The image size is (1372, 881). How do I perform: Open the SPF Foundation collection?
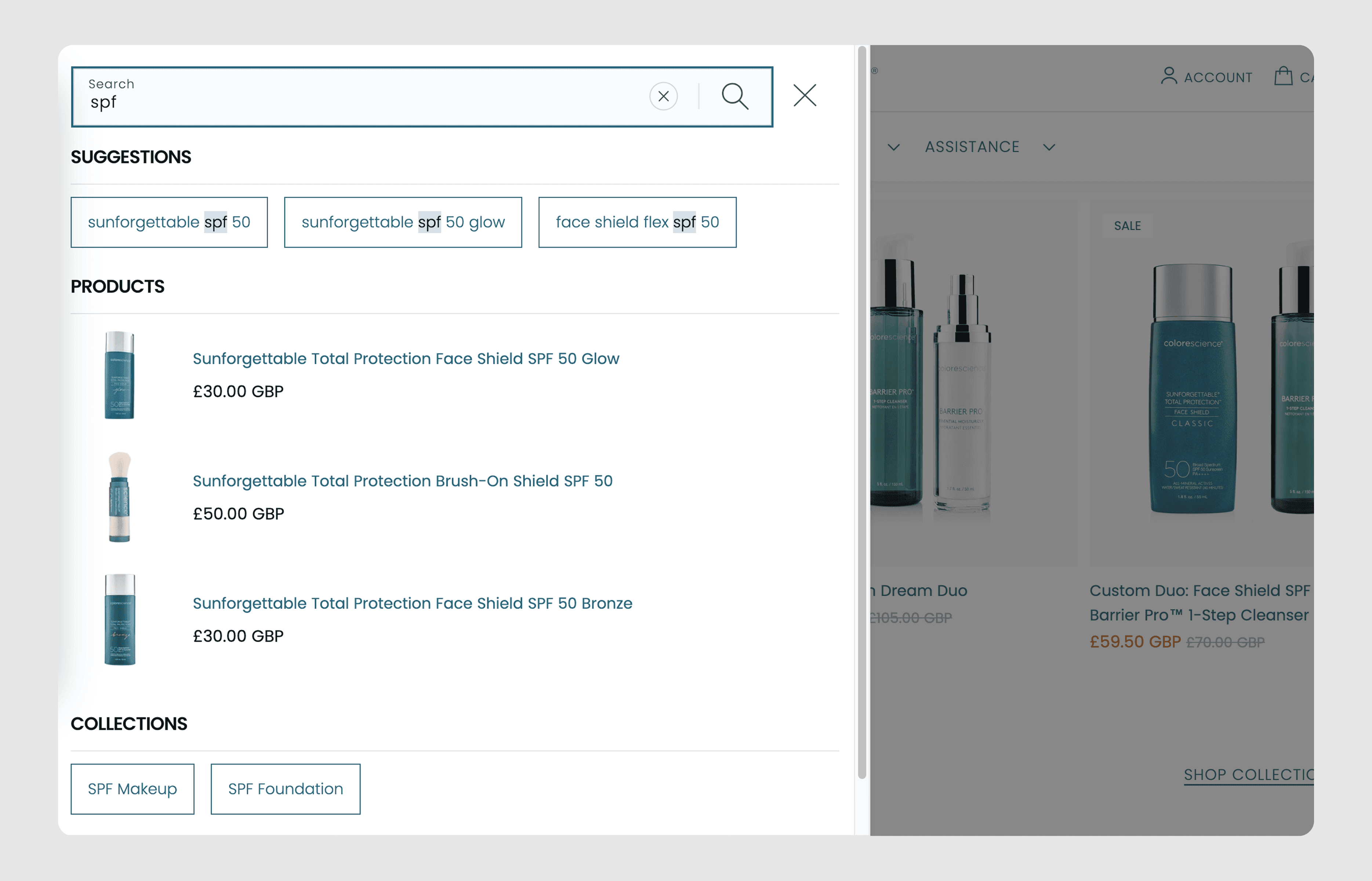point(286,789)
